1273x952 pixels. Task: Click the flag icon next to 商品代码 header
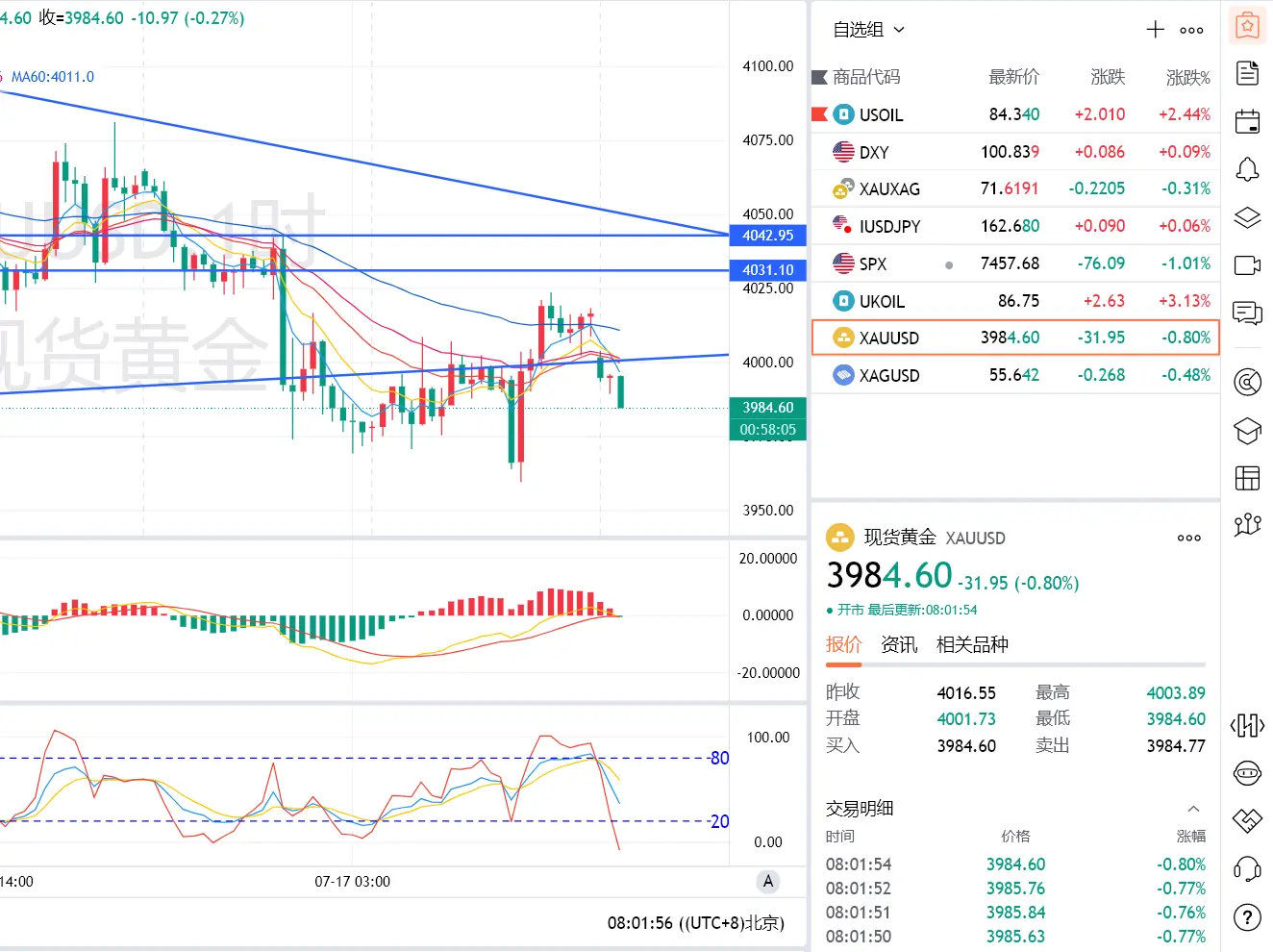pos(819,77)
